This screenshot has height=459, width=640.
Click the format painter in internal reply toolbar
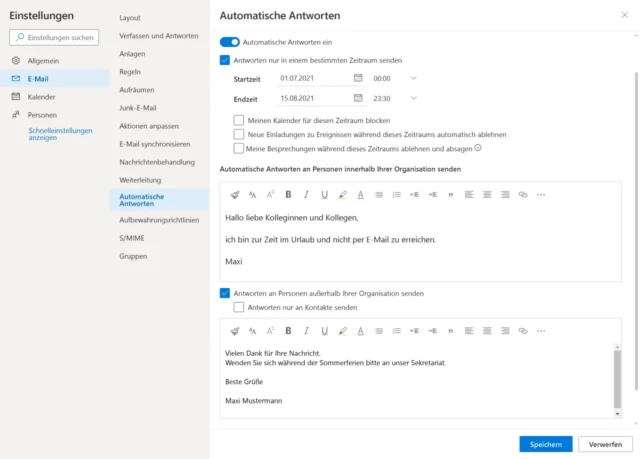coord(235,194)
